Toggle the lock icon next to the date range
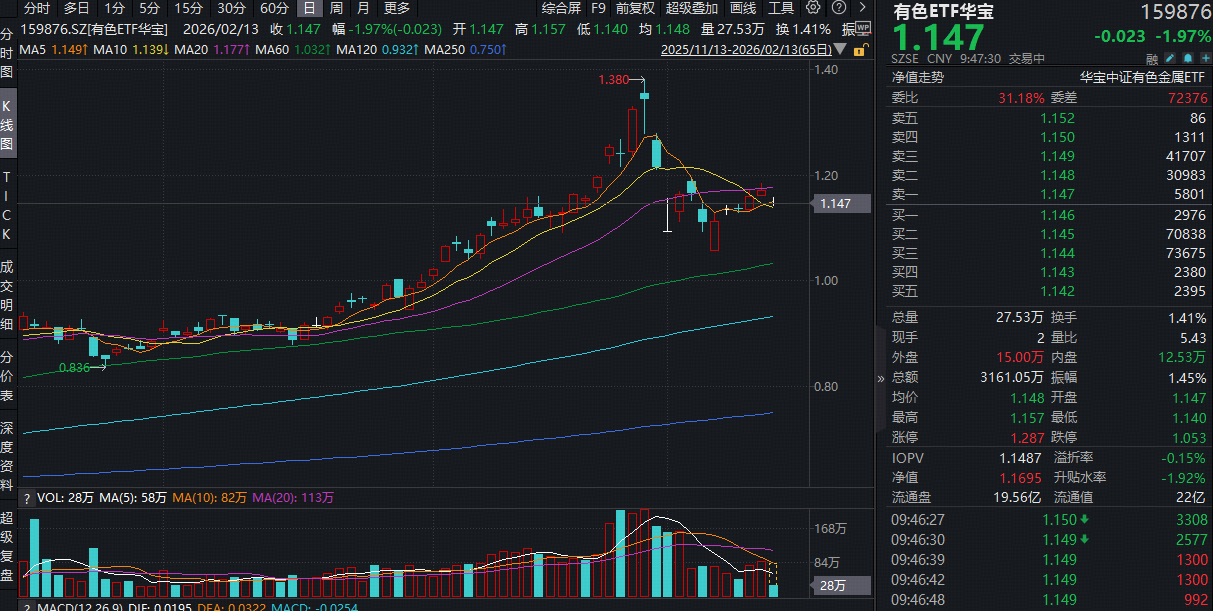Image resolution: width=1213 pixels, height=611 pixels. (x=860, y=50)
